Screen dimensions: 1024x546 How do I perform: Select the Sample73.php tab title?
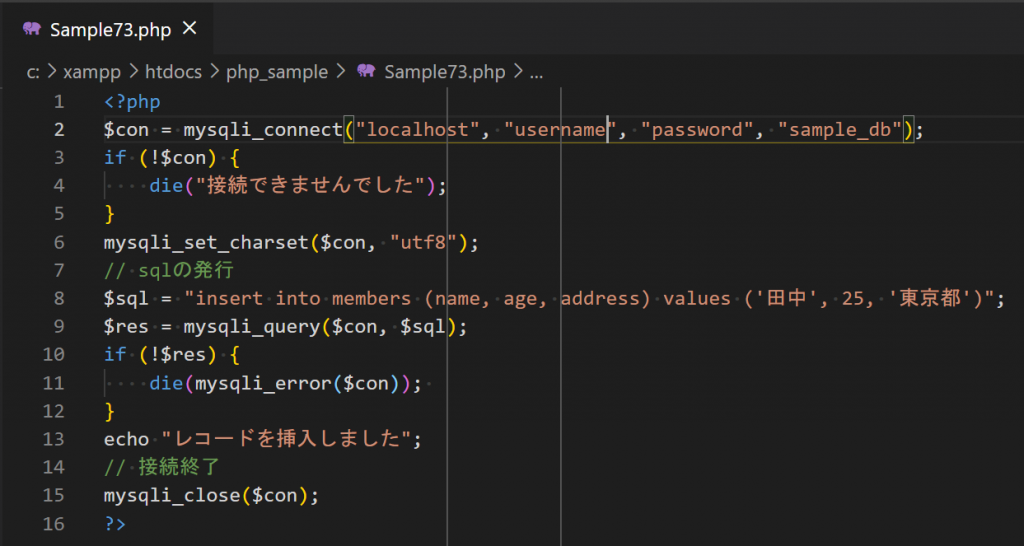pyautogui.click(x=110, y=28)
